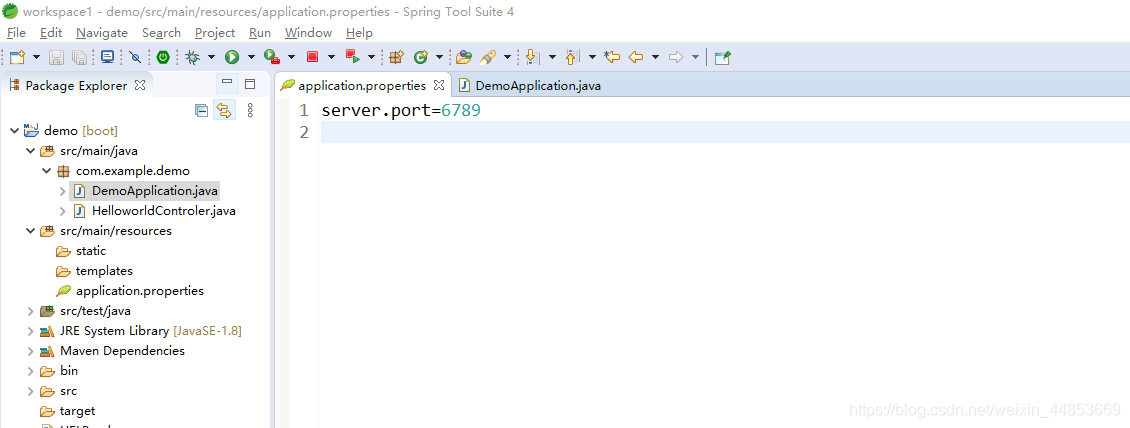Close the Package Explorer view

141,85
